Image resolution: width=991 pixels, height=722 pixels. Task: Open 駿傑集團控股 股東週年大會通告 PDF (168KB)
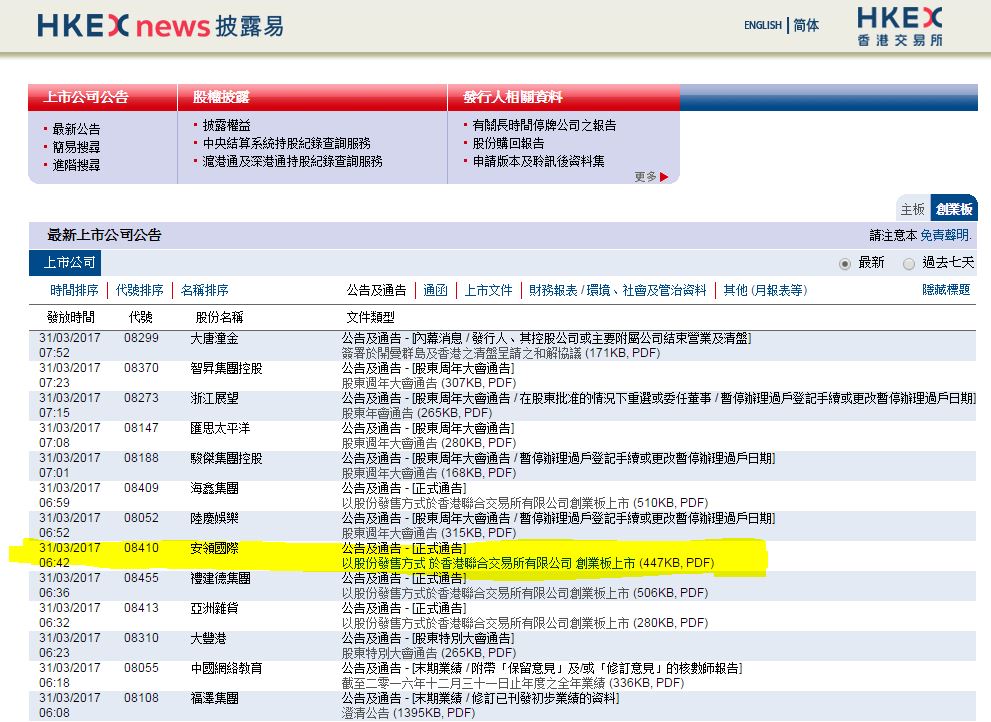429,473
